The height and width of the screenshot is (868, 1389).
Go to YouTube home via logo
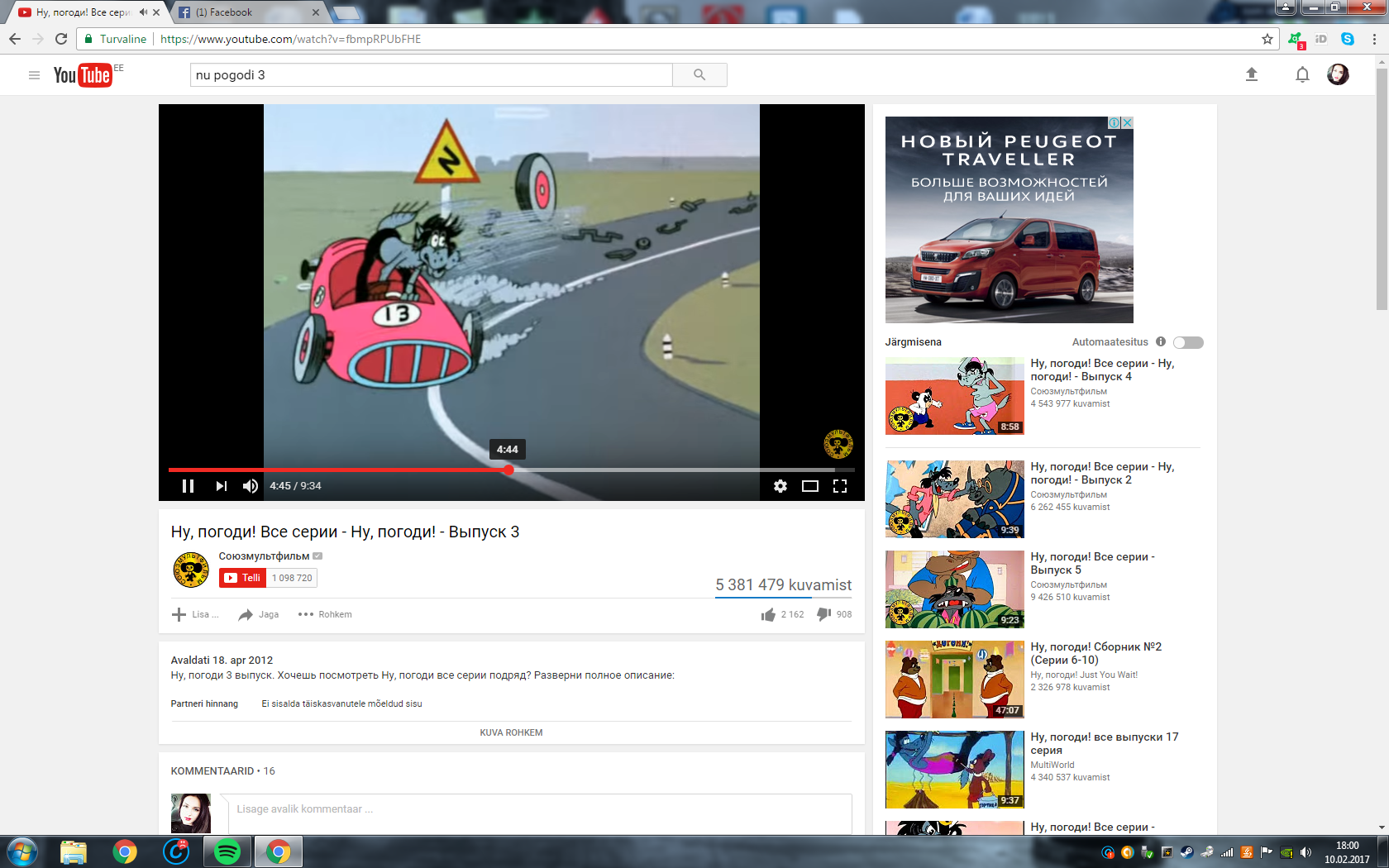[x=83, y=75]
